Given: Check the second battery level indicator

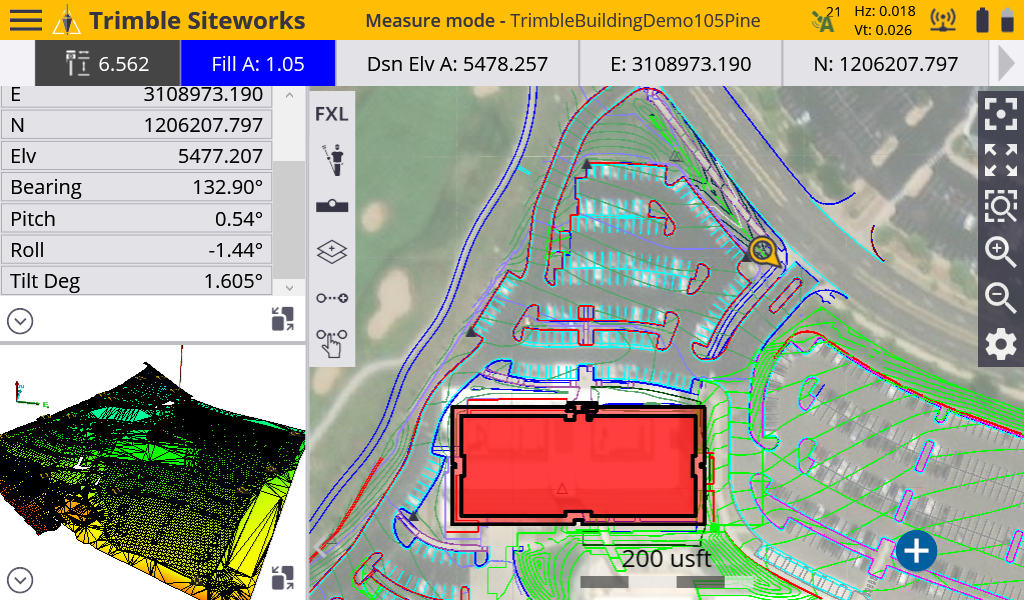Looking at the screenshot, I should 1008,20.
